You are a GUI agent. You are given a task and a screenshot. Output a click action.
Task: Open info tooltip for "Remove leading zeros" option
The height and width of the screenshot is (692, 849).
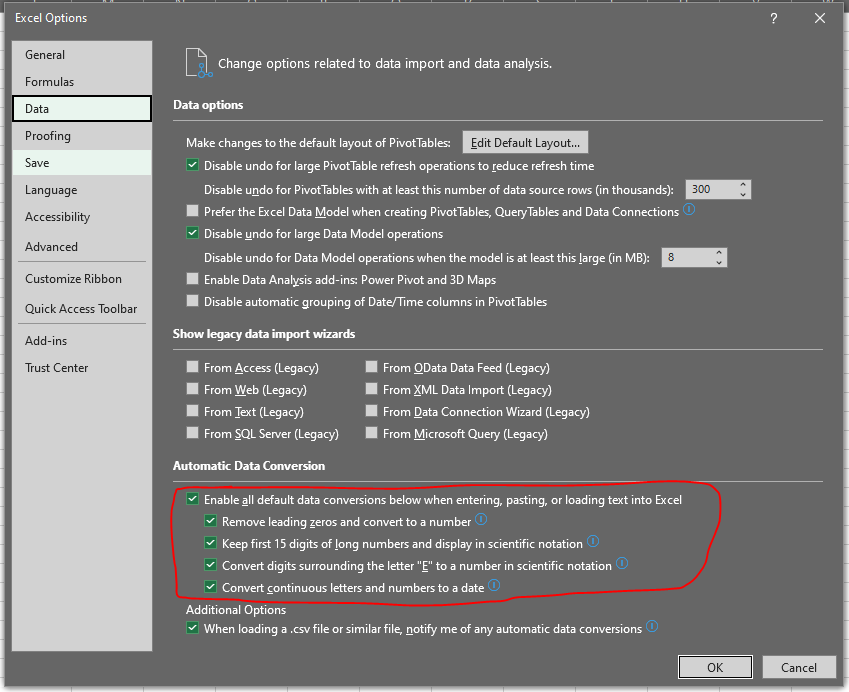click(x=481, y=520)
